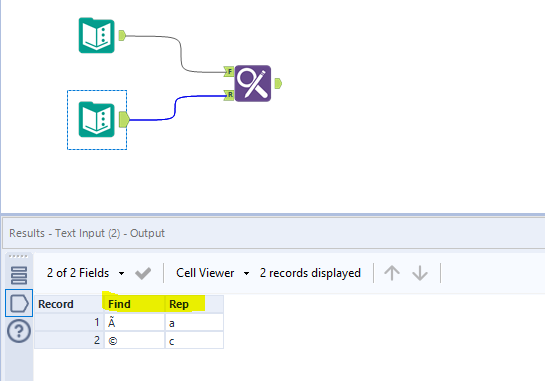Apply field changes with checkmark
This screenshot has height=381, width=545.
(143, 273)
